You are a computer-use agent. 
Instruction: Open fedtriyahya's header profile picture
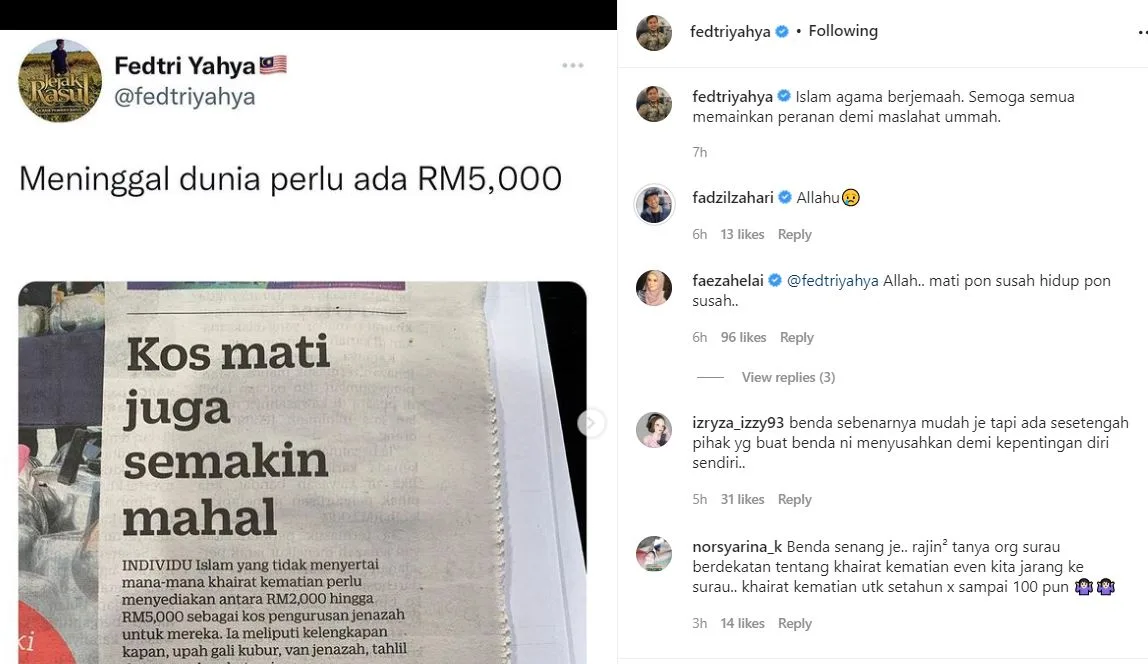654,32
